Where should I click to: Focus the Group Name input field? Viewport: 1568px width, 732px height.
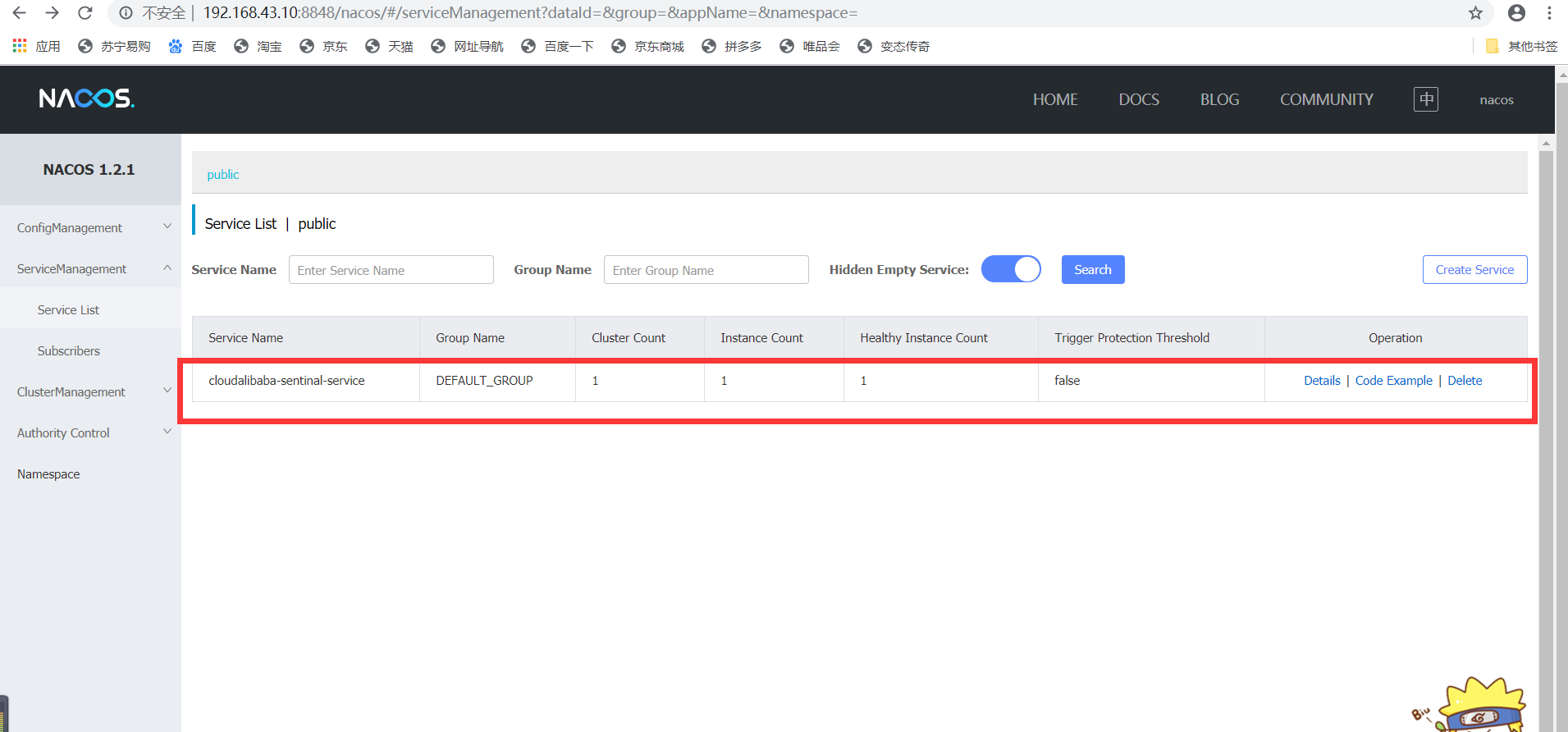(x=706, y=269)
